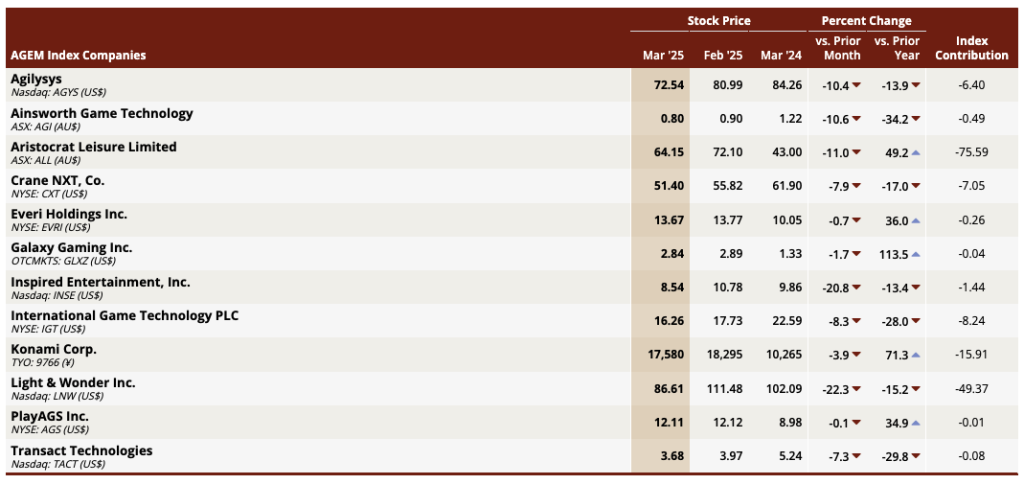This screenshot has width=1024, height=484.
Task: Select Everi Holdings Inc. row name
Action: point(69,214)
